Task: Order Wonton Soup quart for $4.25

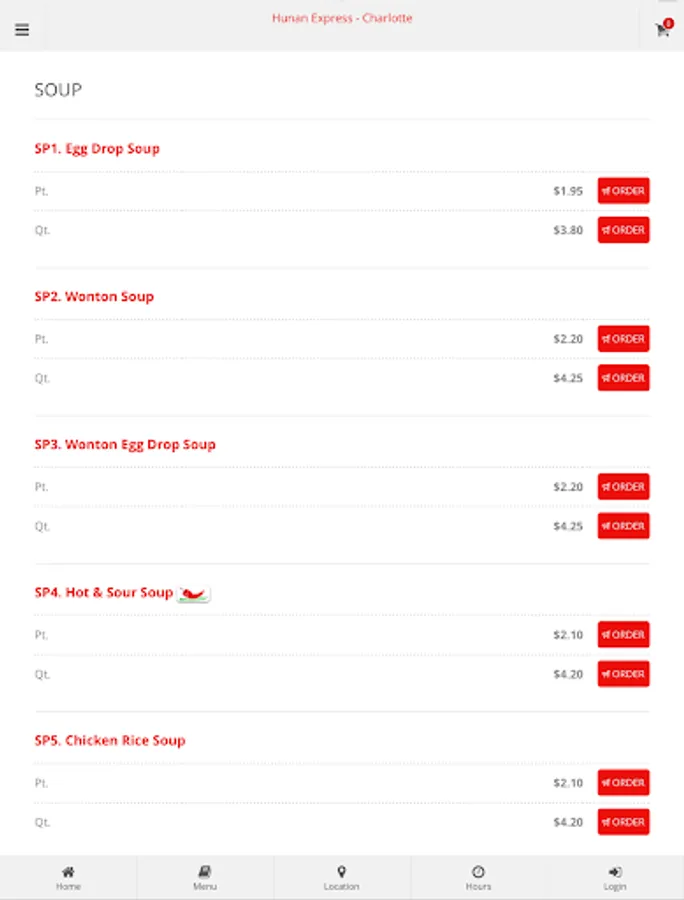Action: (x=623, y=378)
